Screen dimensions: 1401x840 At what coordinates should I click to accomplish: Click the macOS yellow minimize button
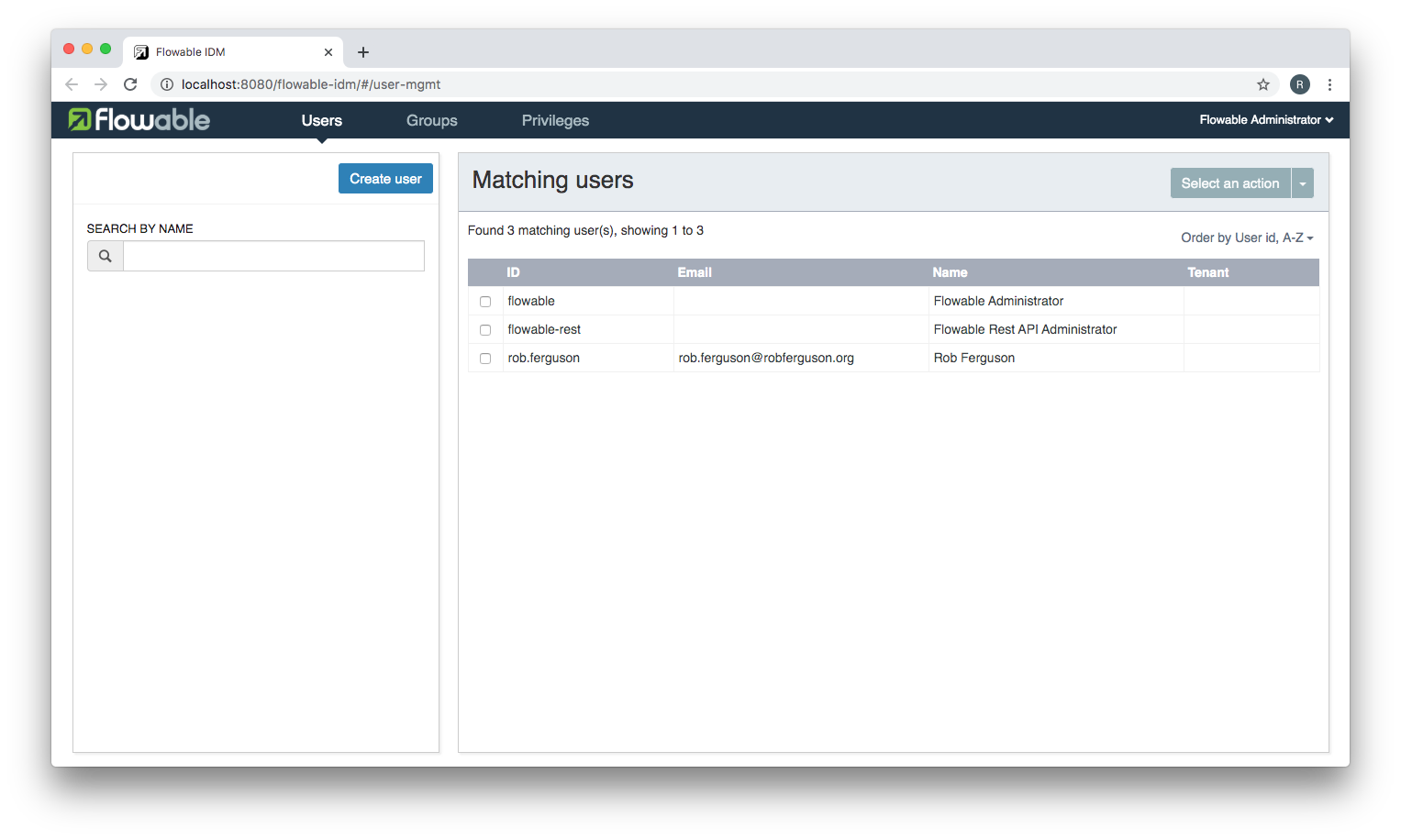[87, 49]
